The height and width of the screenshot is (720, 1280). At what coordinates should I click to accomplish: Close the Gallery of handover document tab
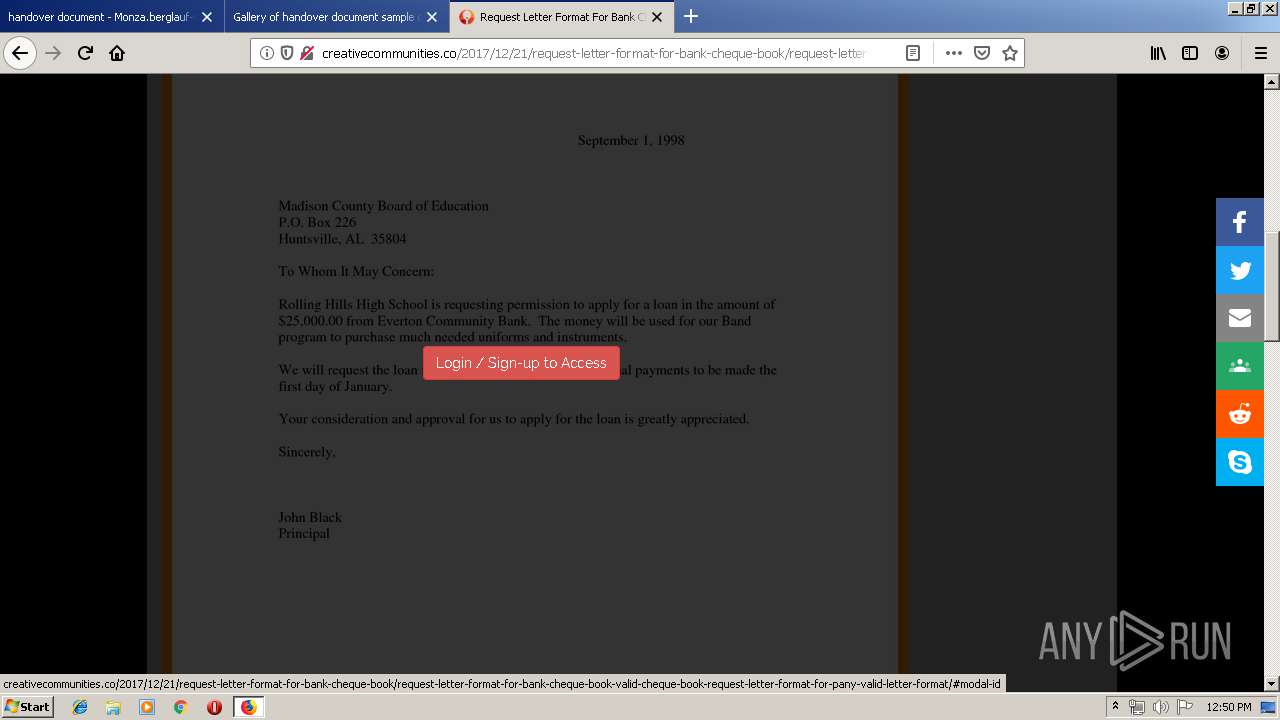tap(432, 17)
